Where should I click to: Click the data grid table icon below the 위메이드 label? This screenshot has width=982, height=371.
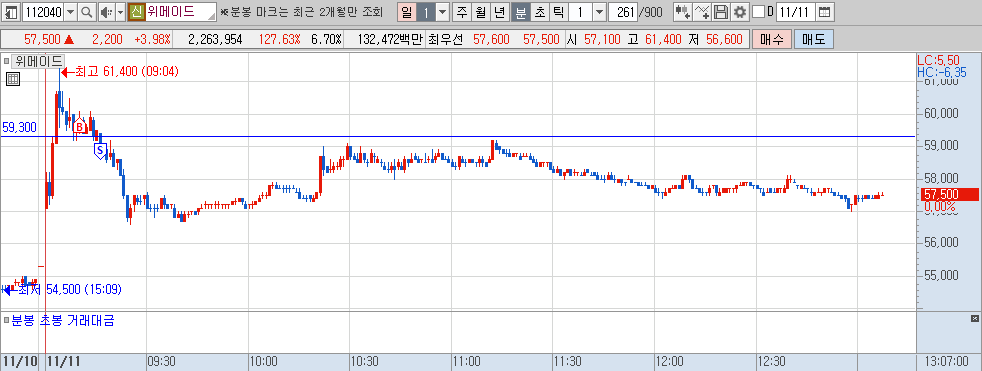pyautogui.click(x=12, y=78)
